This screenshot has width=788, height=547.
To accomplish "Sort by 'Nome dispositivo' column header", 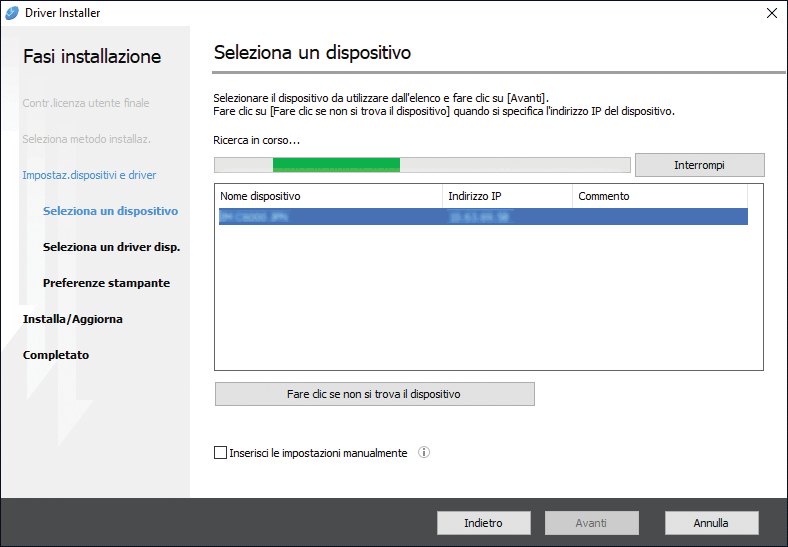I will pos(328,196).
